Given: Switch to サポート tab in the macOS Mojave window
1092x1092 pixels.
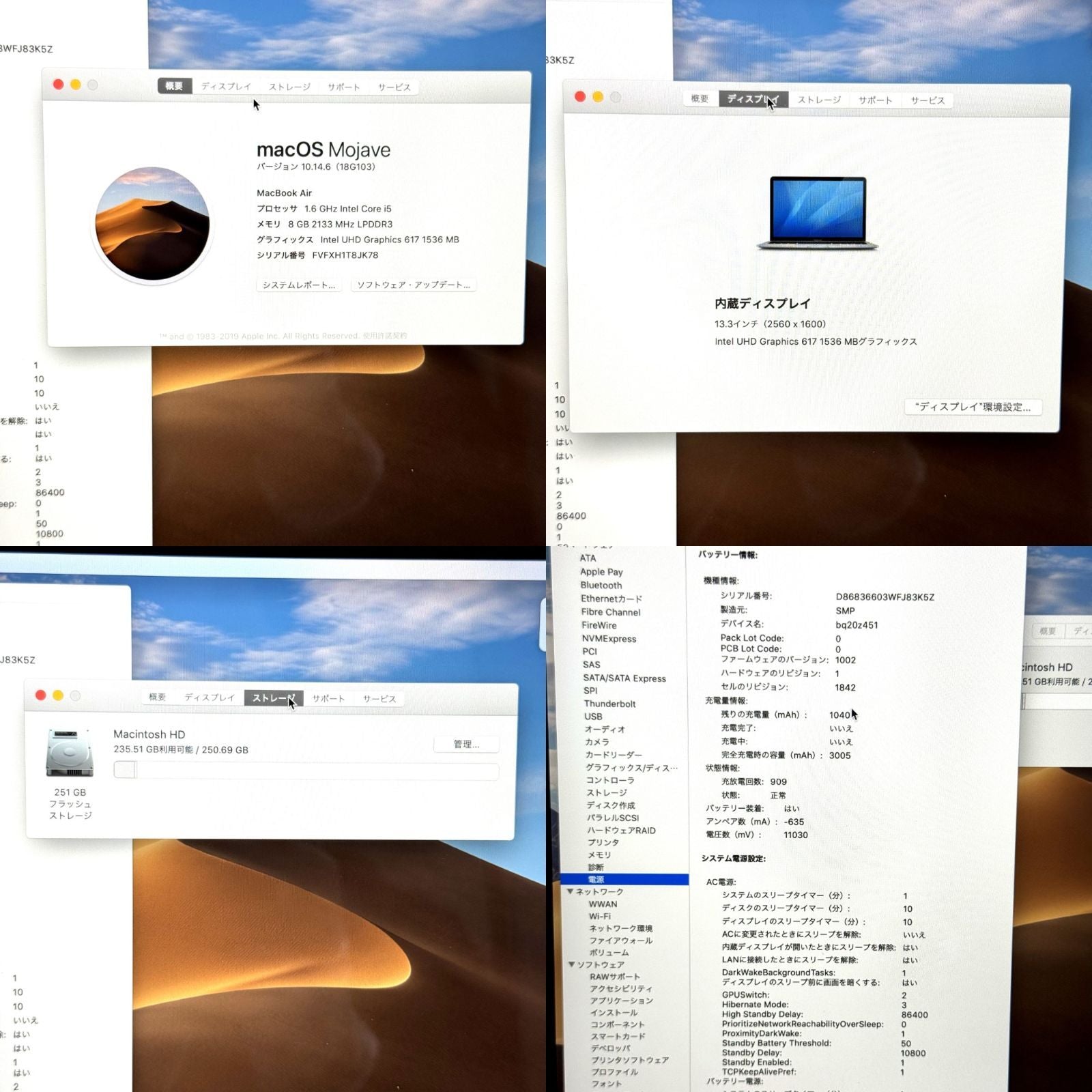Looking at the screenshot, I should (x=343, y=87).
